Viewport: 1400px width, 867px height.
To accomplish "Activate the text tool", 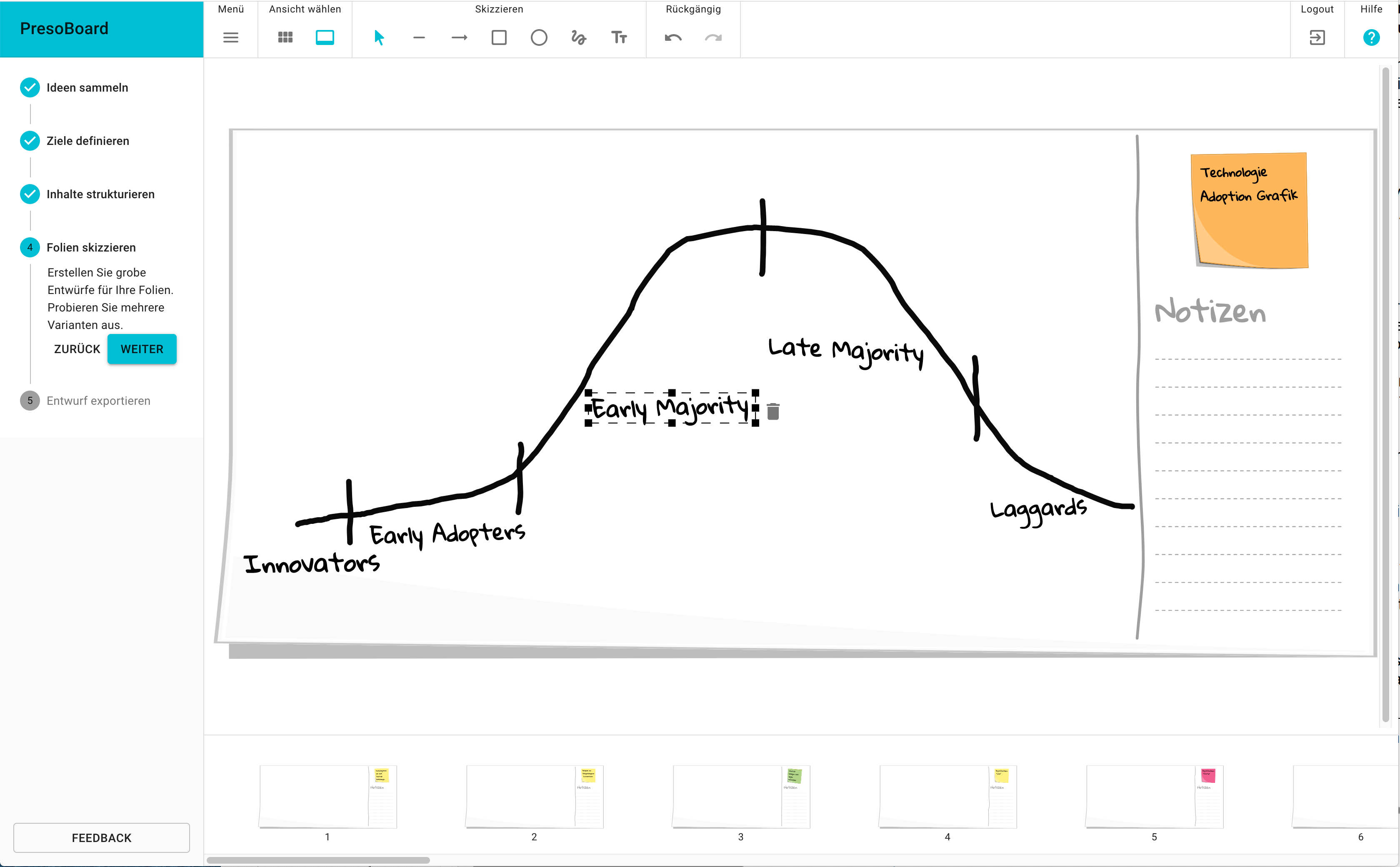I will [618, 38].
